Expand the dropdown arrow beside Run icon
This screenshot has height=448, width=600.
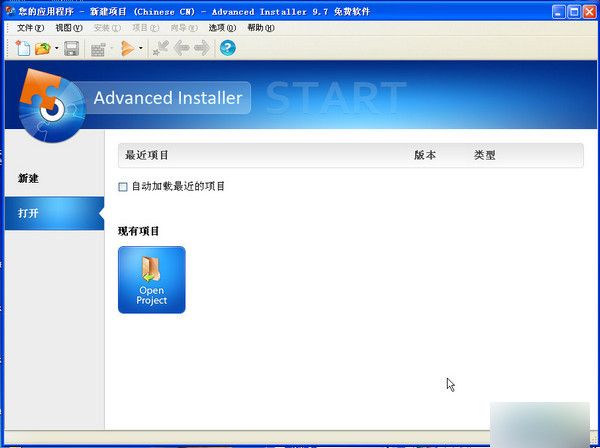(140, 48)
